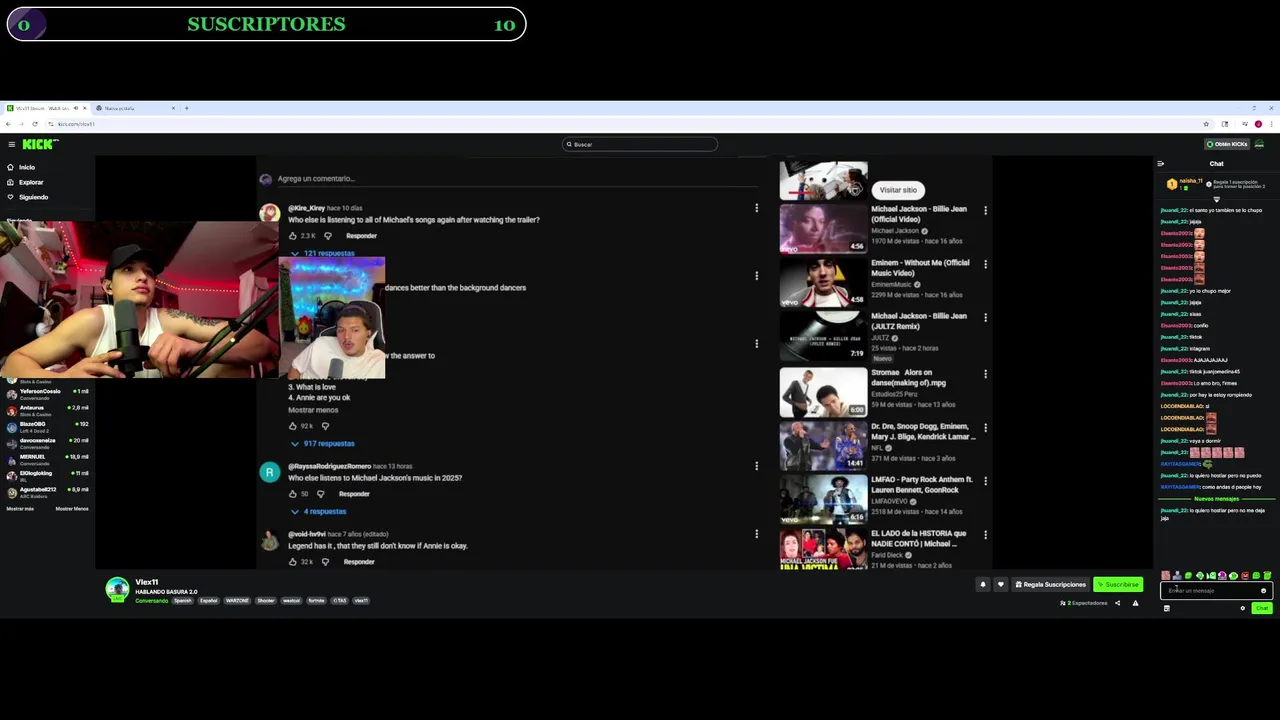Open a new browser tab
The height and width of the screenshot is (720, 1280).
pyautogui.click(x=186, y=108)
